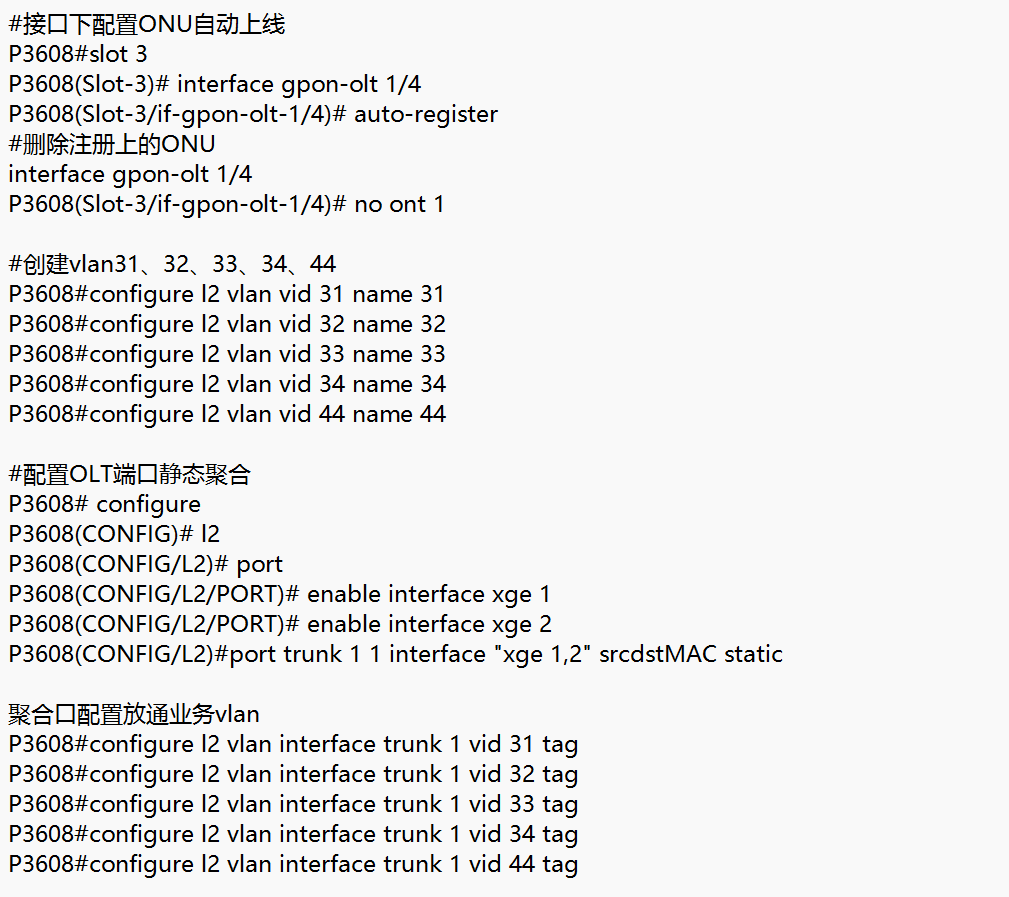Click the "vlan vid 33 name 33" line
Image resolution: width=1009 pixels, height=897 pixels.
tap(226, 354)
